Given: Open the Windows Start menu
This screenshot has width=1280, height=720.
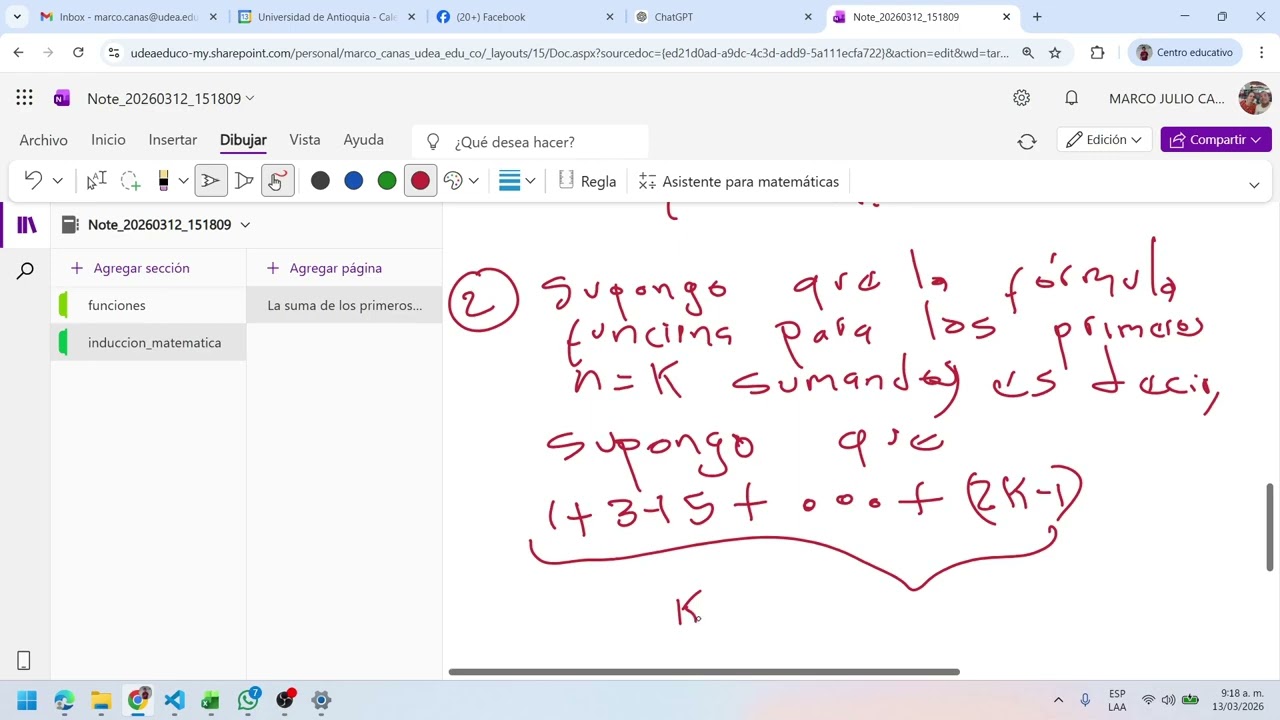Looking at the screenshot, I should pos(27,700).
